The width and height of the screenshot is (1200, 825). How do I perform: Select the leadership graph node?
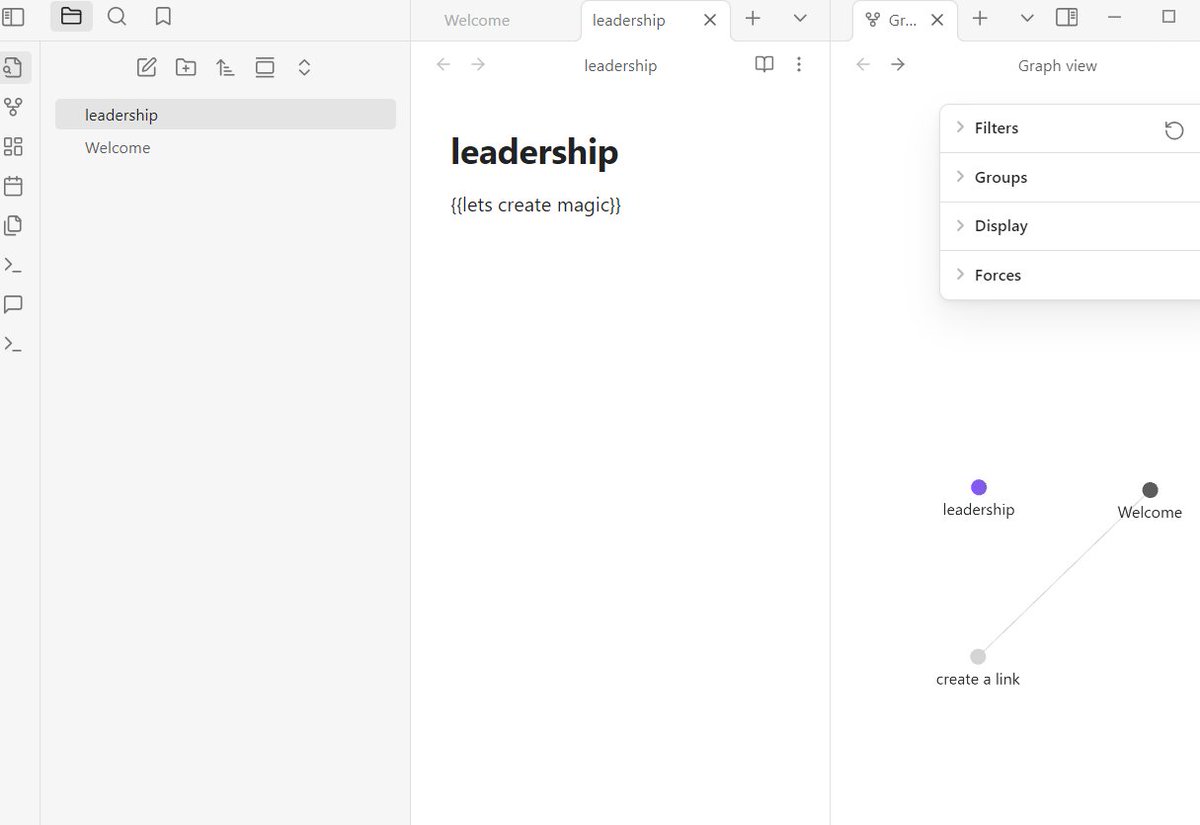[x=979, y=487]
